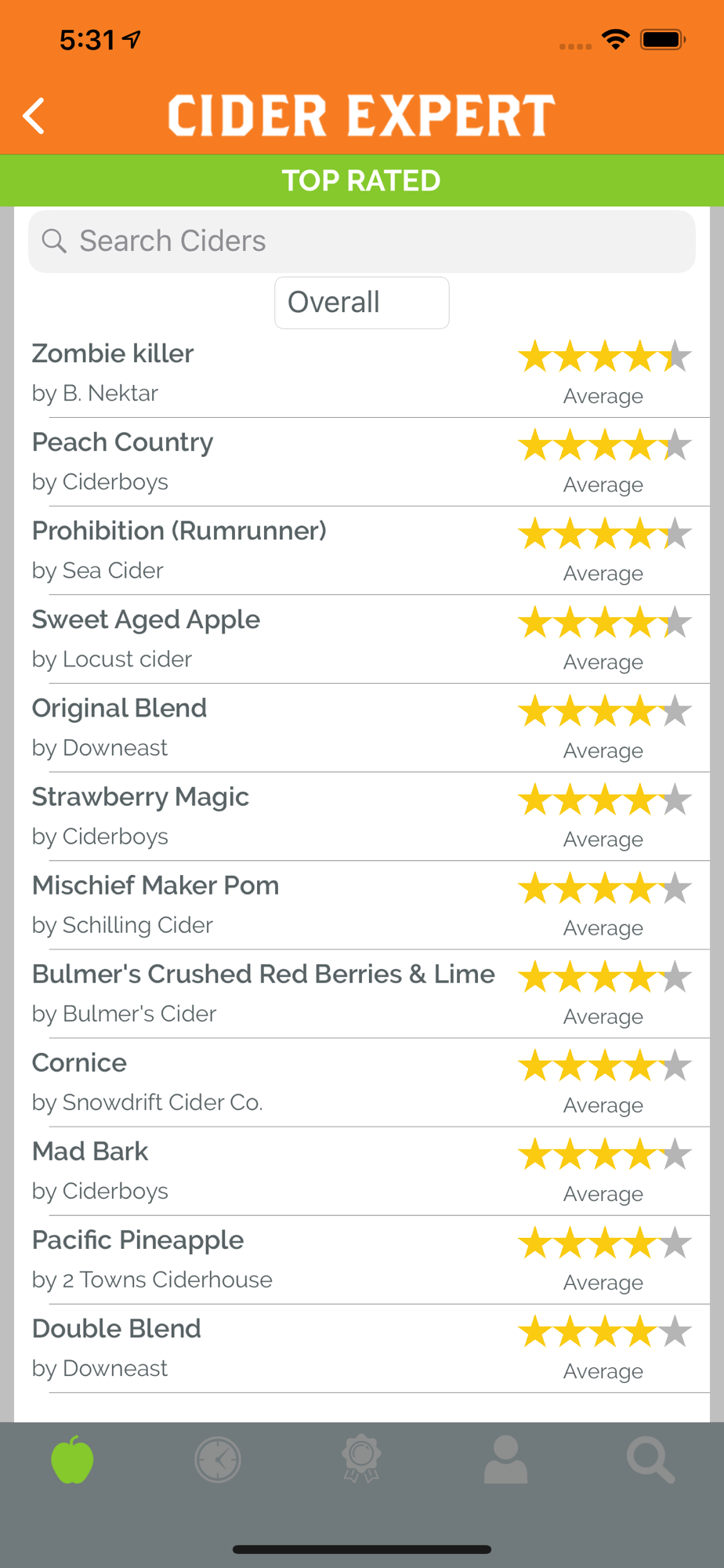
Task: Open Double Blend by Downeast
Action: pyautogui.click(x=362, y=1348)
